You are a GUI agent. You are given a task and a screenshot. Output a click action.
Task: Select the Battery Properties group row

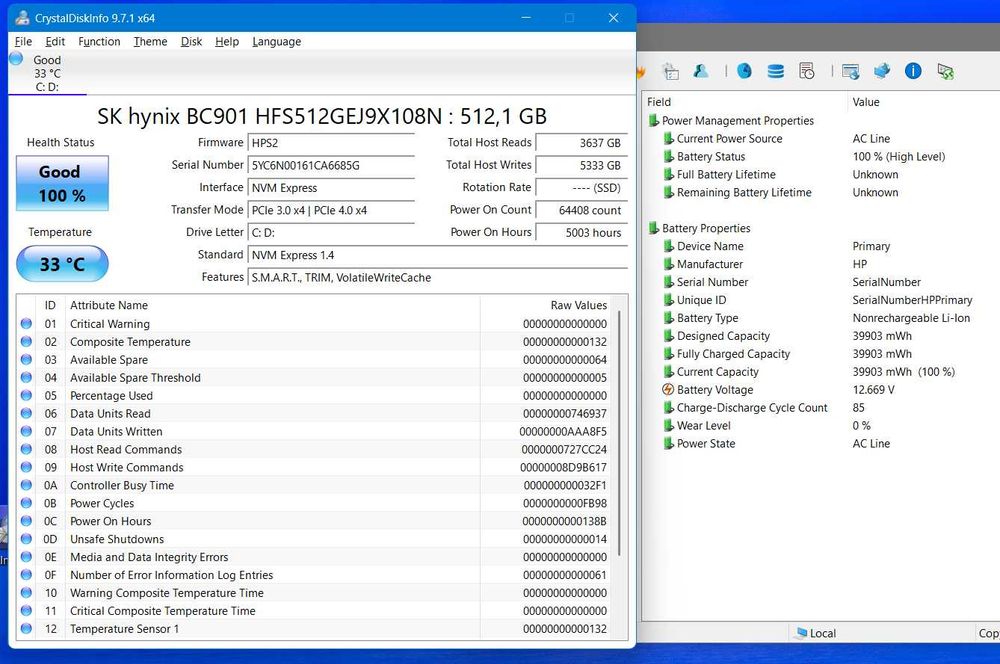705,228
